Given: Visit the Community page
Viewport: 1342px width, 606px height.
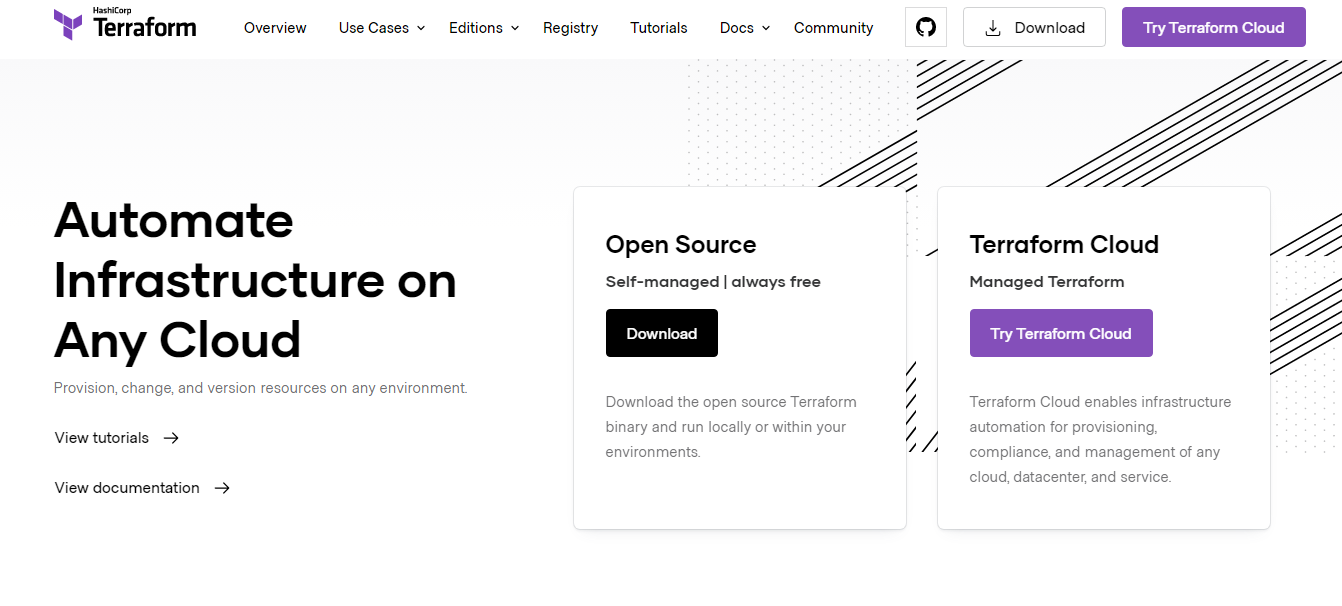Looking at the screenshot, I should pyautogui.click(x=833, y=28).
